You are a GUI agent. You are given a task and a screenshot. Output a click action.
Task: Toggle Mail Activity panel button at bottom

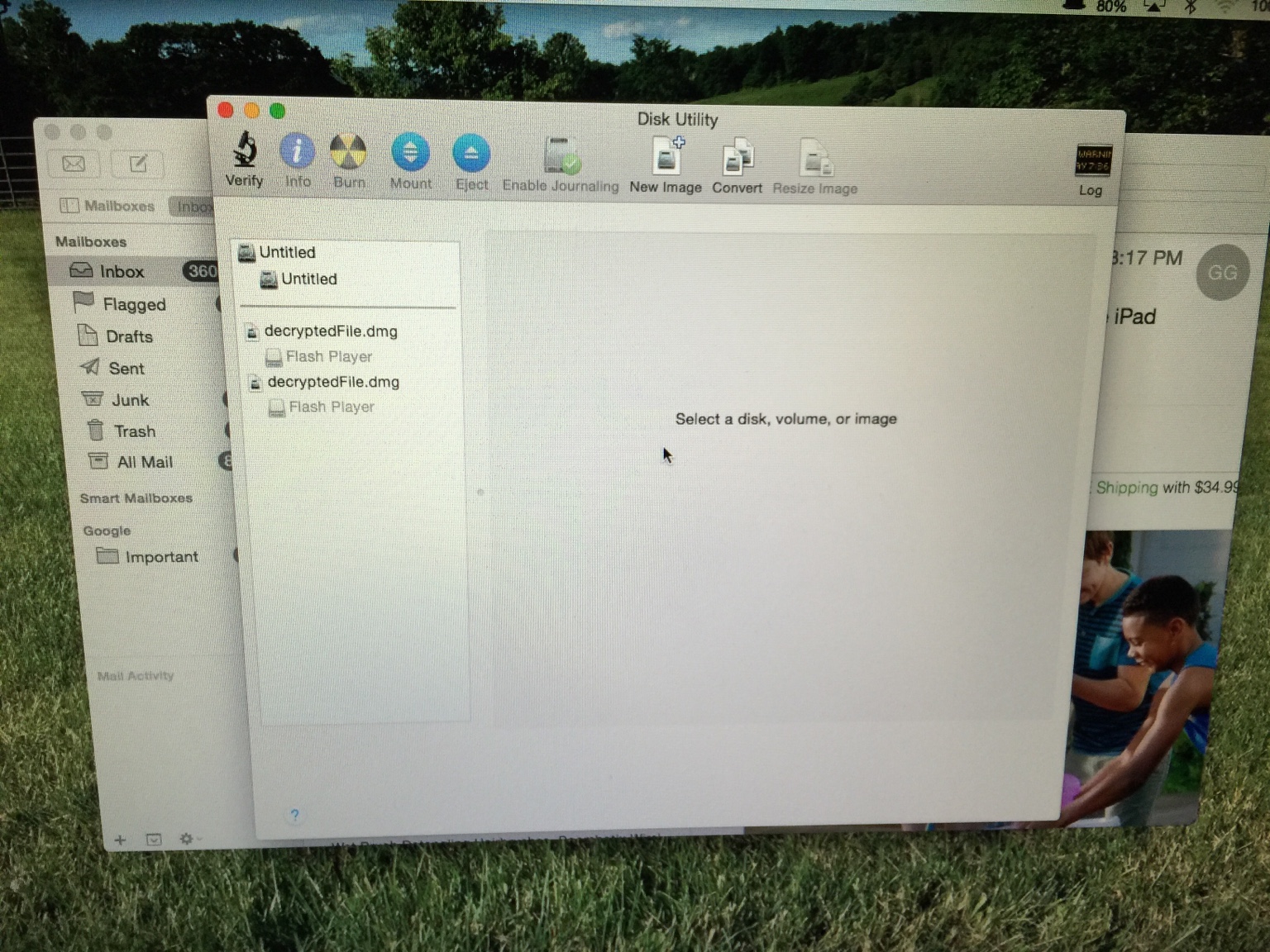(x=154, y=840)
